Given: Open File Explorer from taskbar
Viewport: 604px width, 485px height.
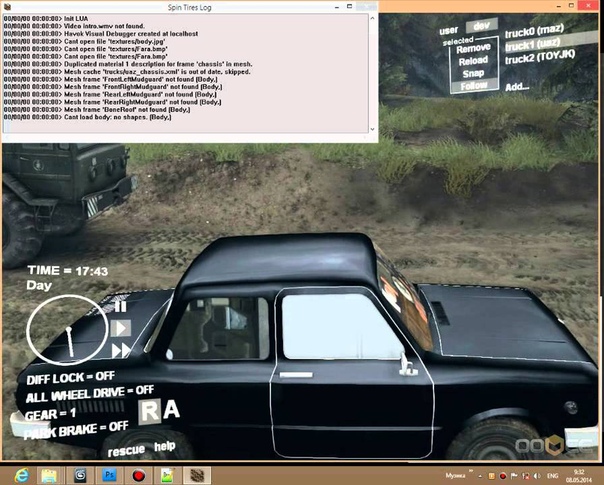Looking at the screenshot, I should [x=49, y=476].
